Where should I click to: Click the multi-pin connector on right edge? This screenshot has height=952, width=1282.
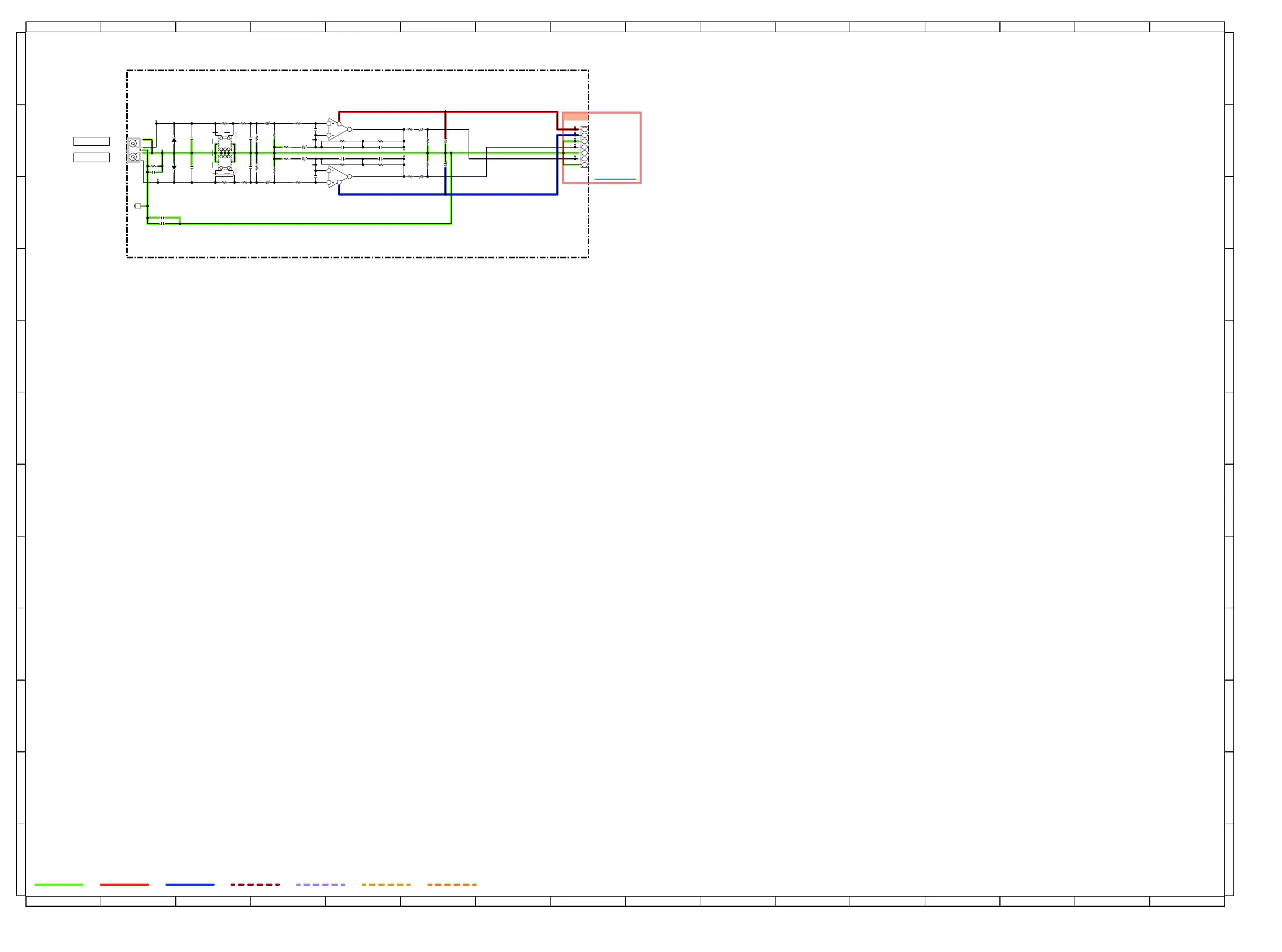pyautogui.click(x=584, y=148)
